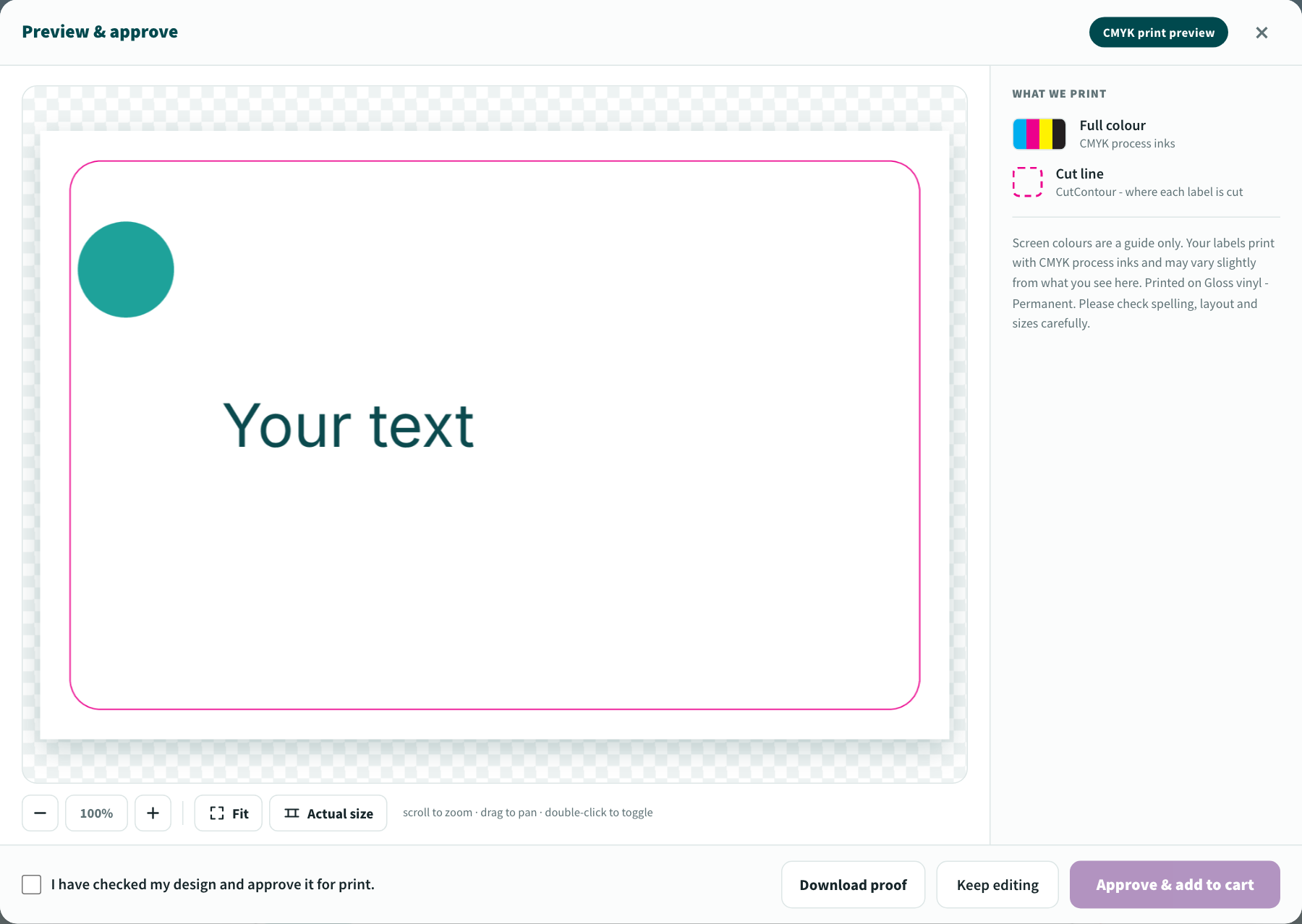Click the 'CMYK process inks' description
Viewport: 1302px width, 924px height.
pyautogui.click(x=1127, y=144)
